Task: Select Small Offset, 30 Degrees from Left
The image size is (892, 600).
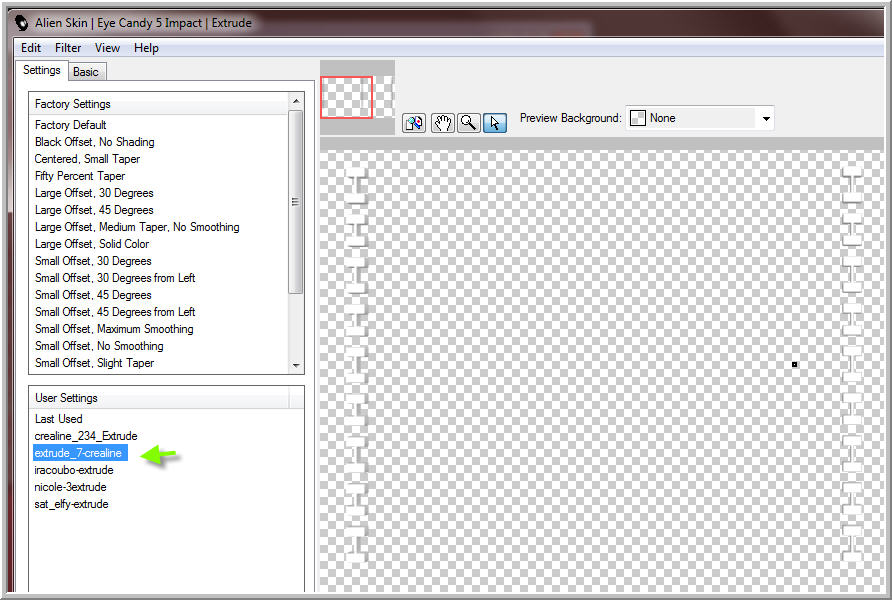Action: click(x=115, y=278)
